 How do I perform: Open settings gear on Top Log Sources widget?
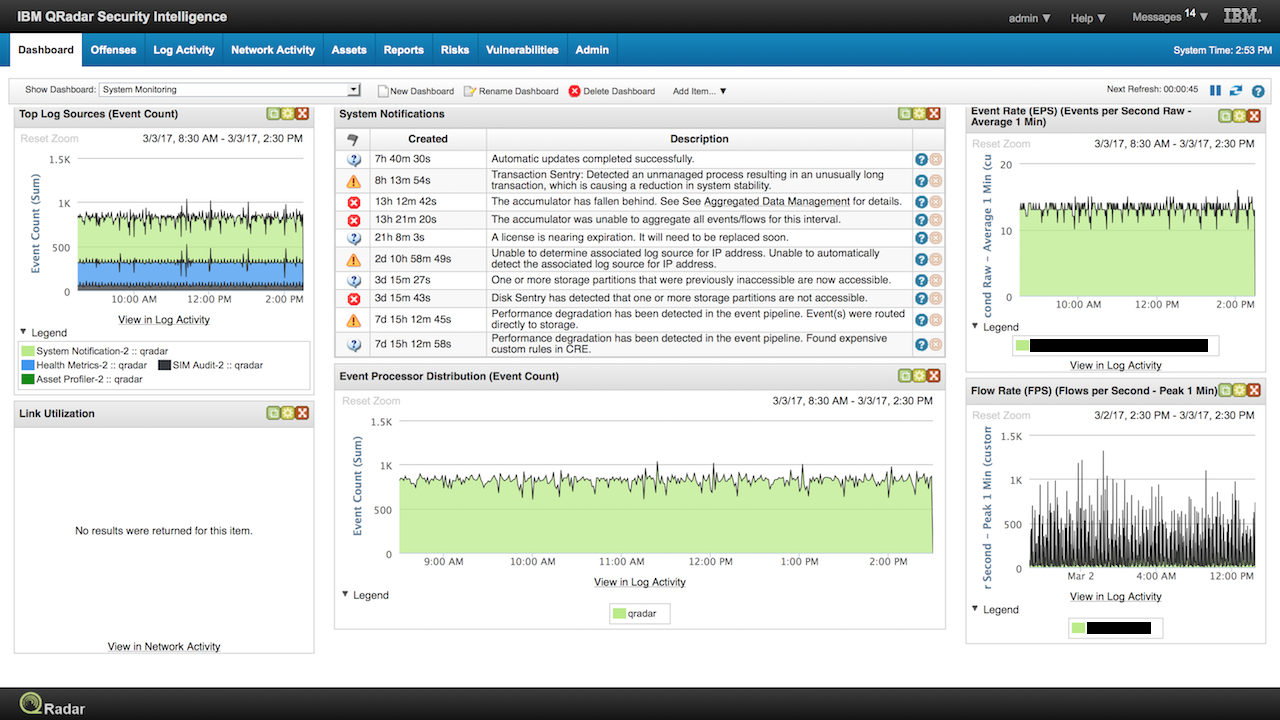click(x=287, y=114)
